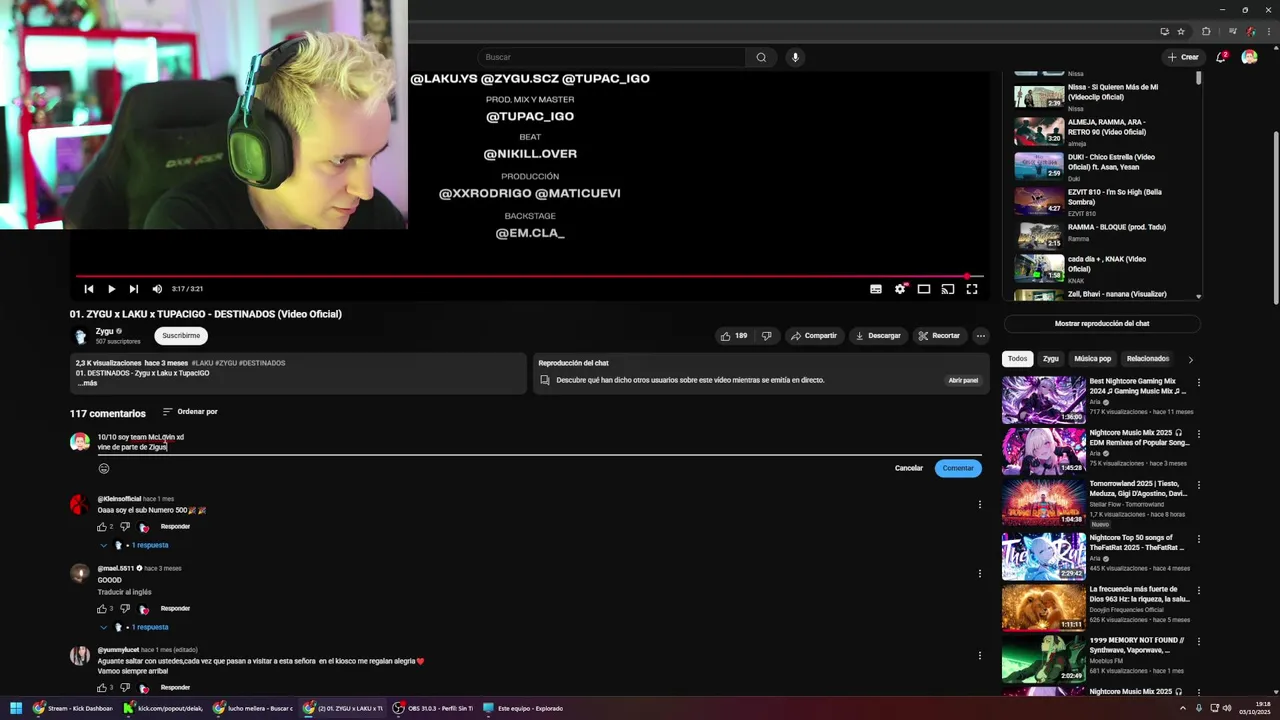Select the Zygu filter chip
This screenshot has height=720, width=1280.
coord(1051,358)
